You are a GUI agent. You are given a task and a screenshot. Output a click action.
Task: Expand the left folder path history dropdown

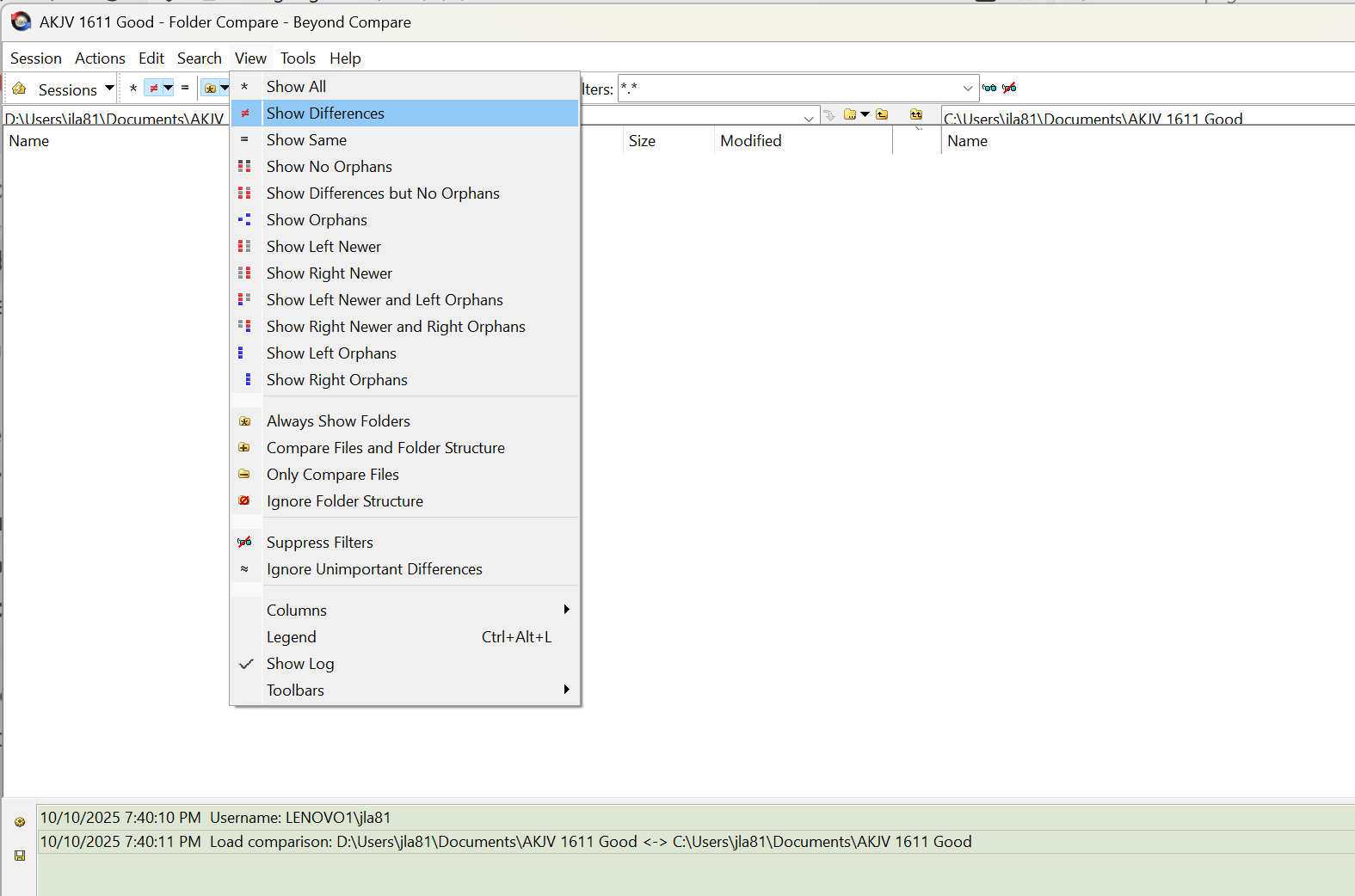point(809,118)
